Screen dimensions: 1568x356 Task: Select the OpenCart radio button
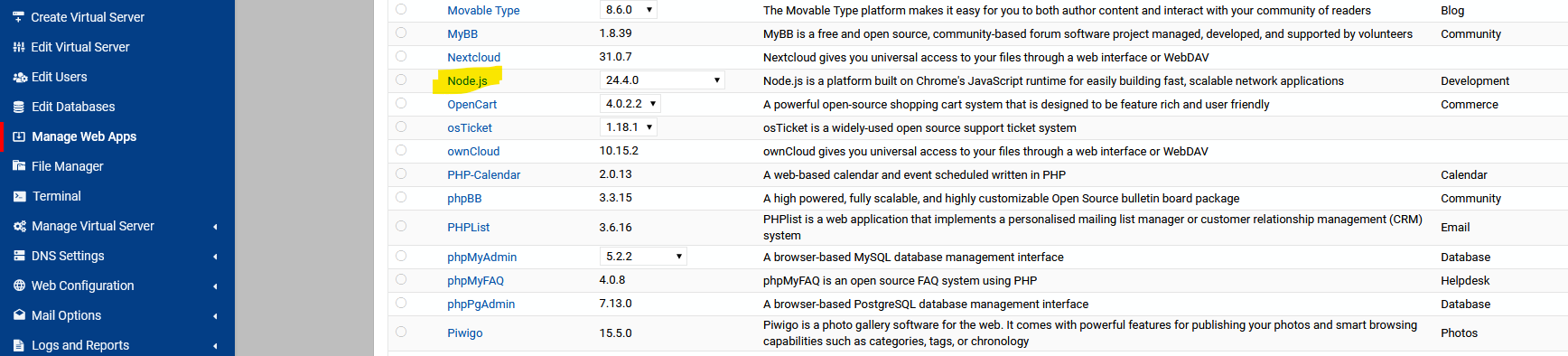(x=401, y=103)
